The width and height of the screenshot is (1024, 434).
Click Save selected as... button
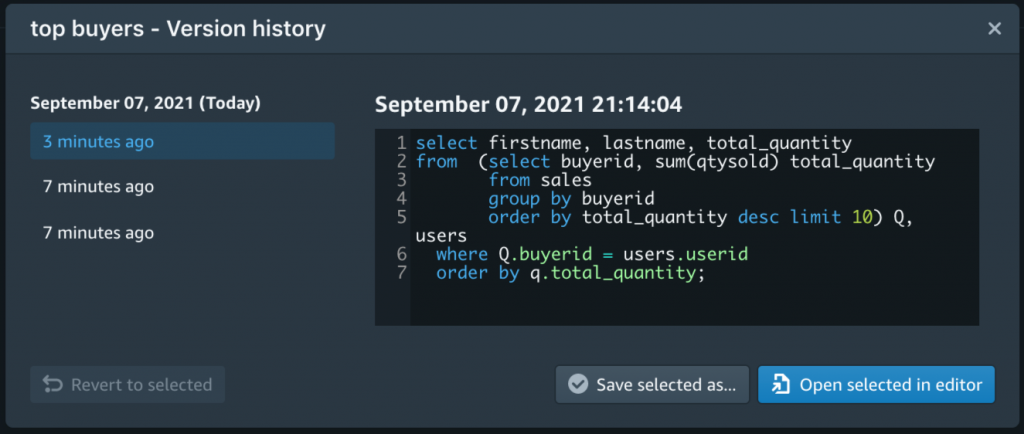pyautogui.click(x=652, y=384)
